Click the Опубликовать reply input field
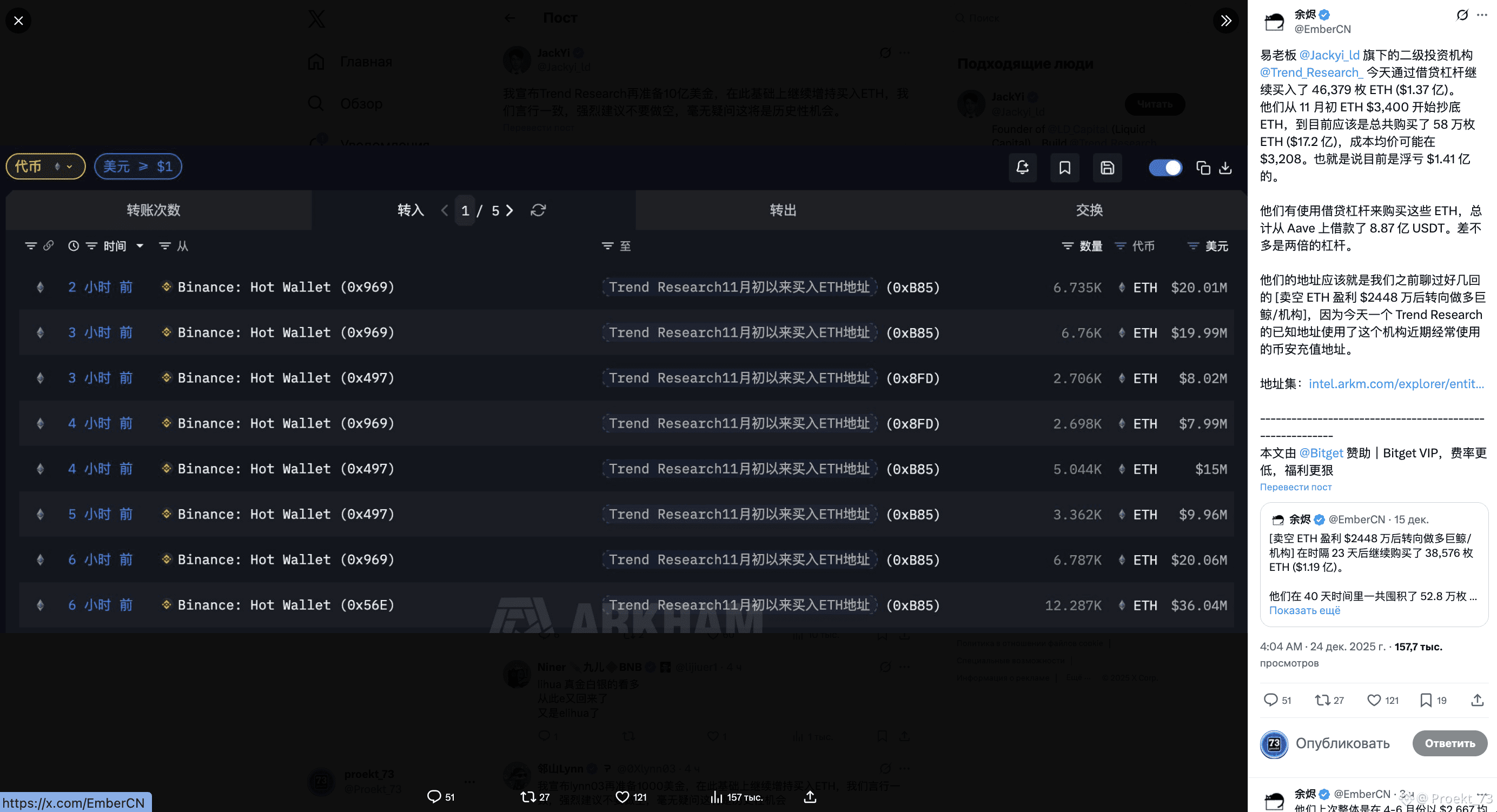The height and width of the screenshot is (812, 1497). tap(1342, 743)
